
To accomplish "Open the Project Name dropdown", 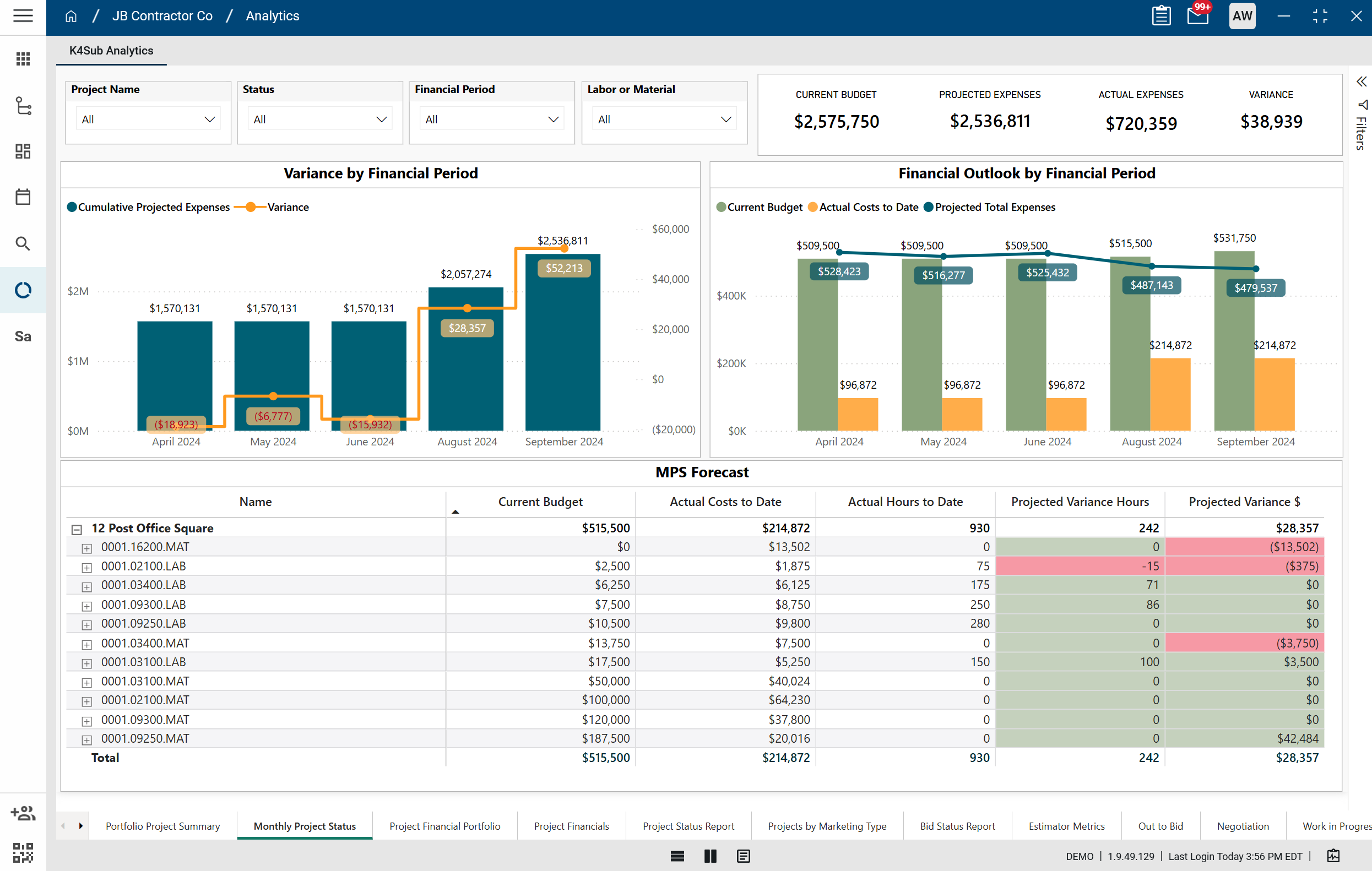I will tap(148, 119).
